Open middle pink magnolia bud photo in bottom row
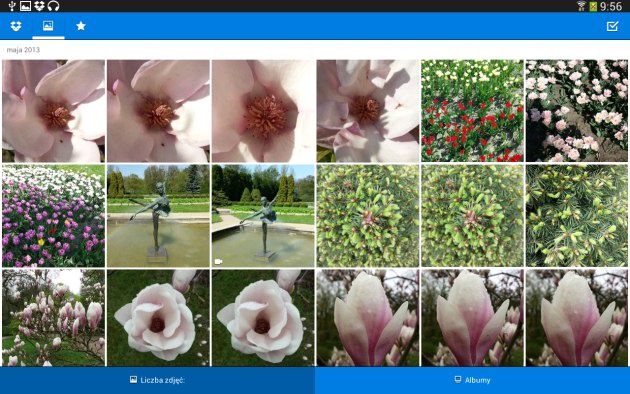Viewport: 630px width, 394px height. coord(472,318)
